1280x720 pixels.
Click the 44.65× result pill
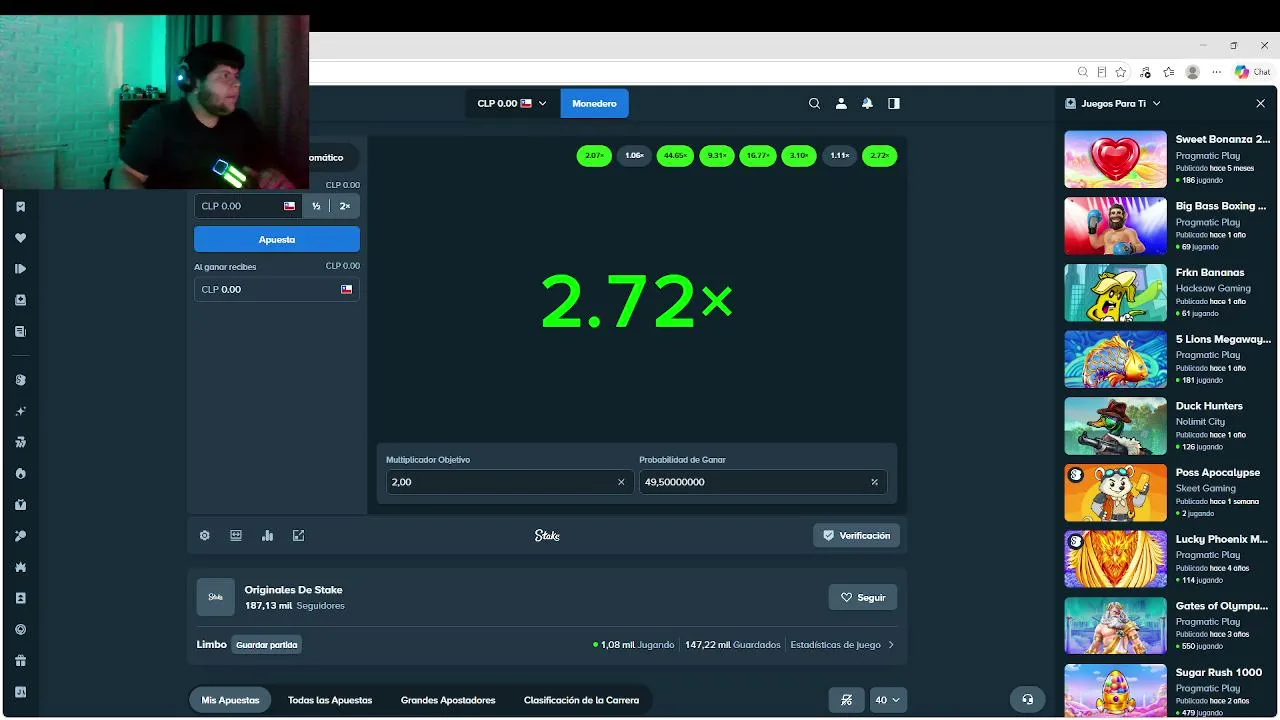(x=675, y=155)
